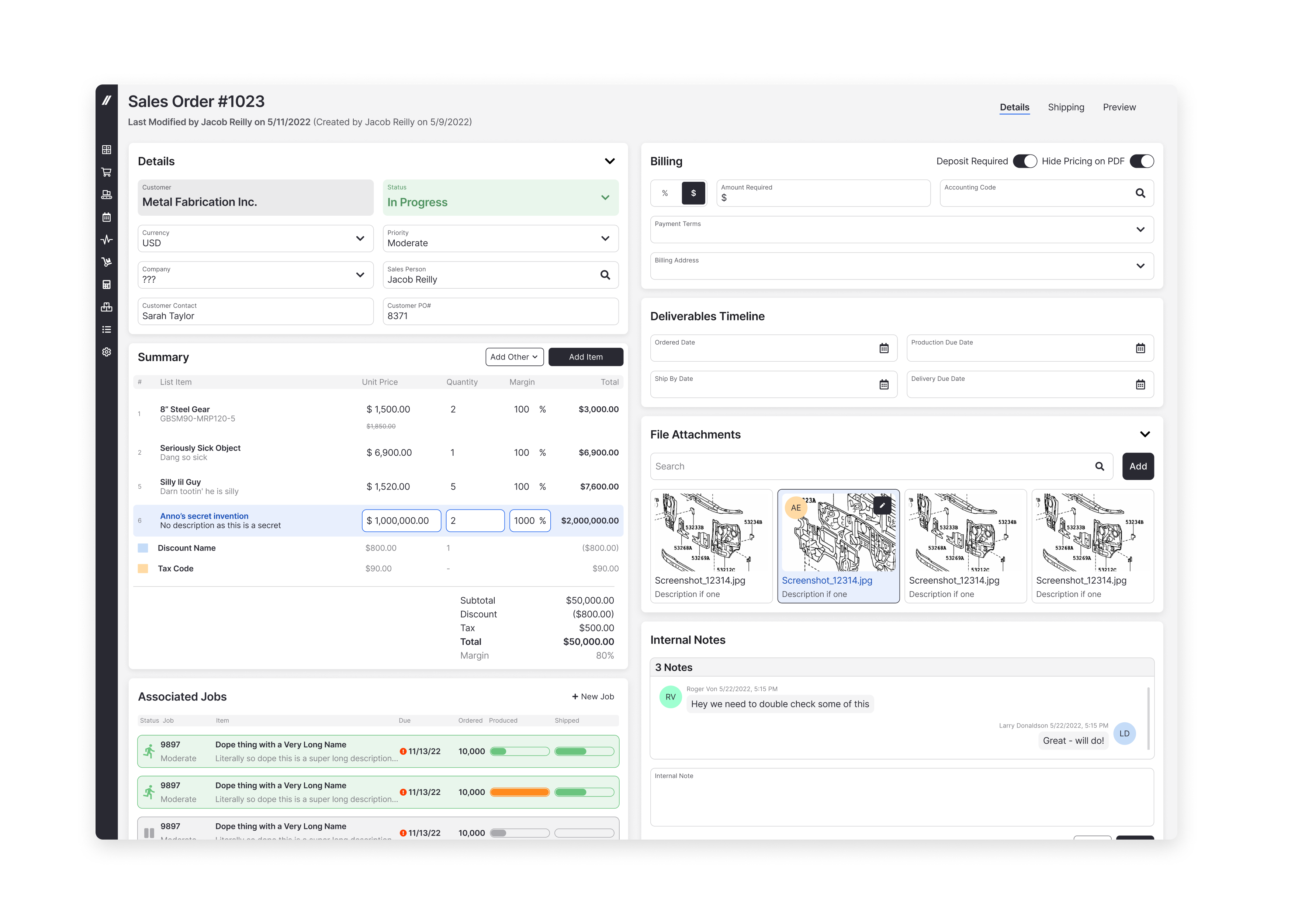
Task: Expand the Payment Terms dropdown
Action: tap(1140, 230)
